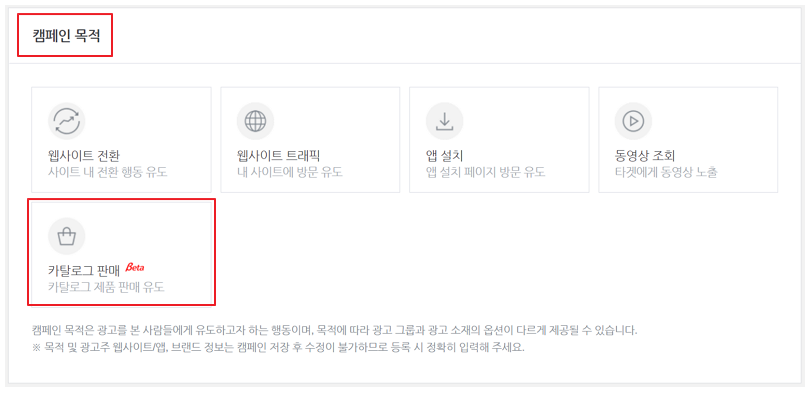Click the 내 사이트에 방문 유도 description
Viewport: 810px width, 393px height.
point(290,172)
